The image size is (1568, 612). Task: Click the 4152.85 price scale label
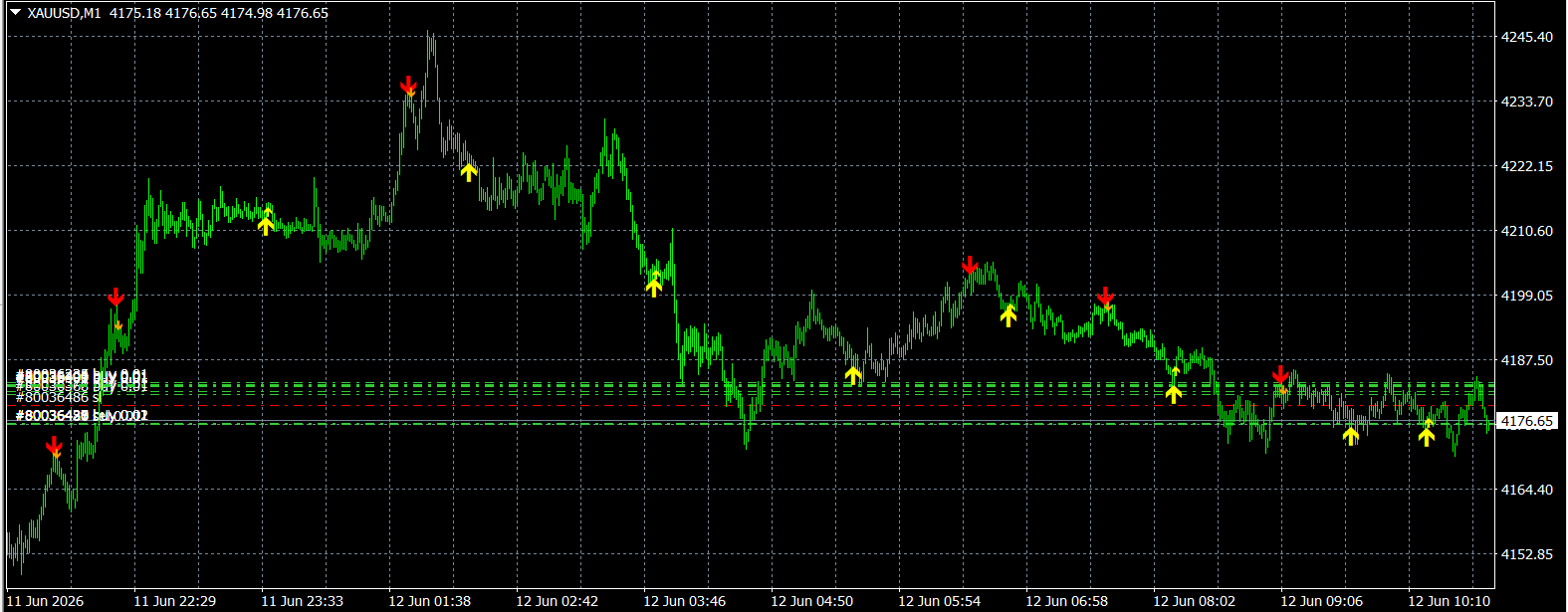click(1527, 554)
